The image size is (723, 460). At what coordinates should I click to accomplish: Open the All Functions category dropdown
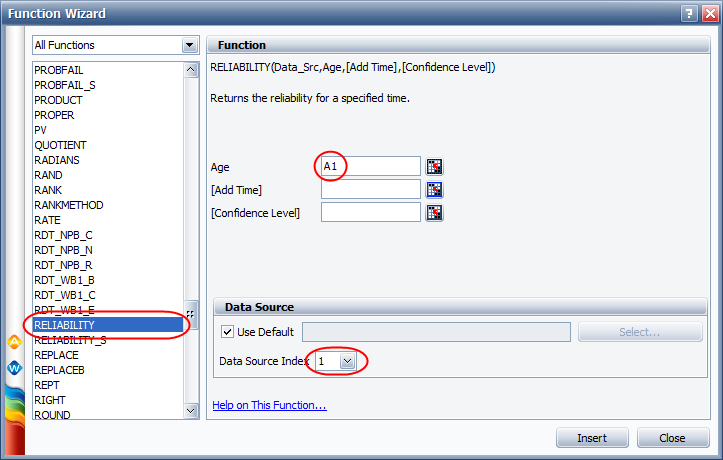[x=189, y=45]
